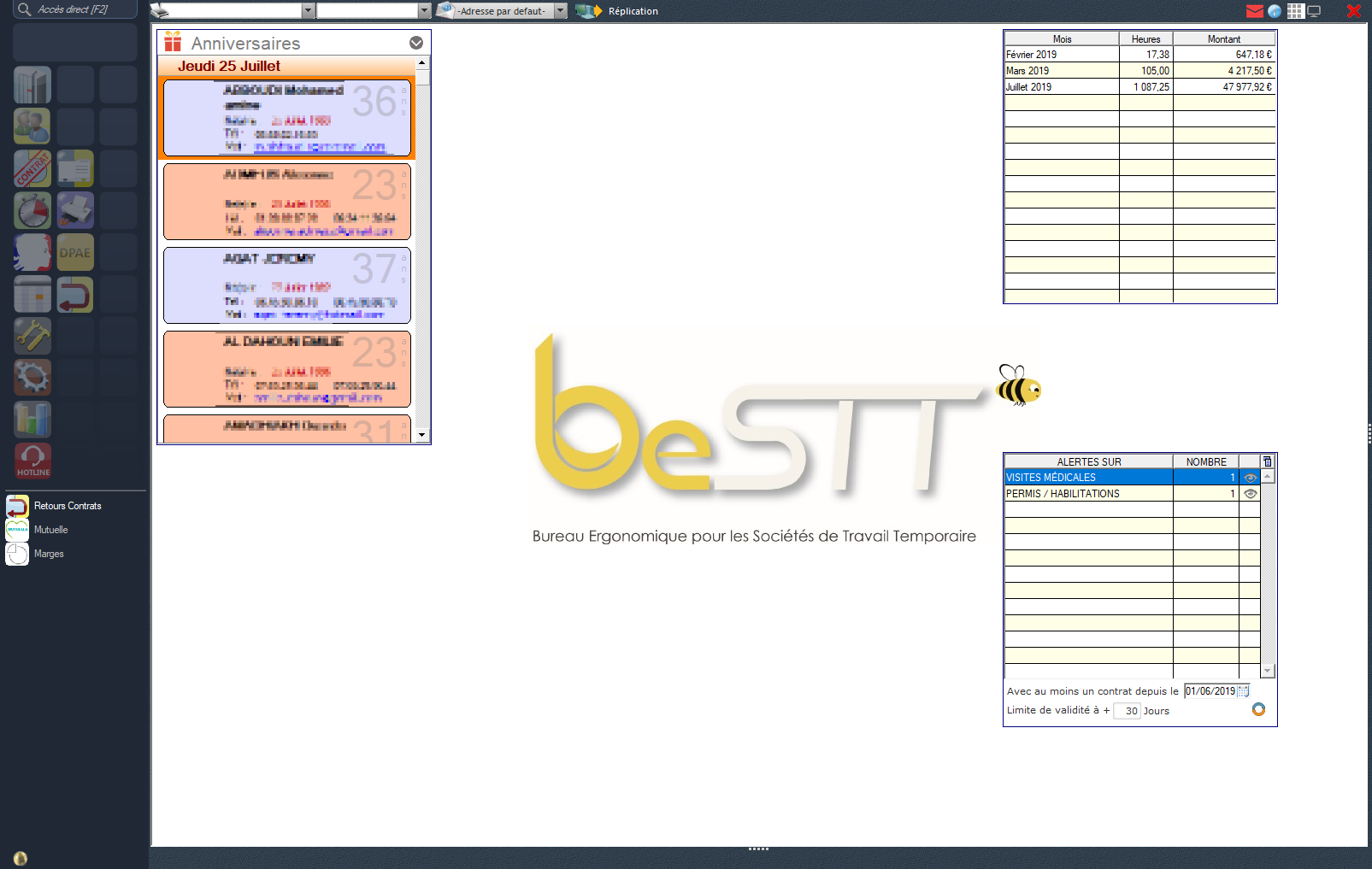Select the 36-year-old birthday card
This screenshot has width=1372, height=869.
point(287,118)
